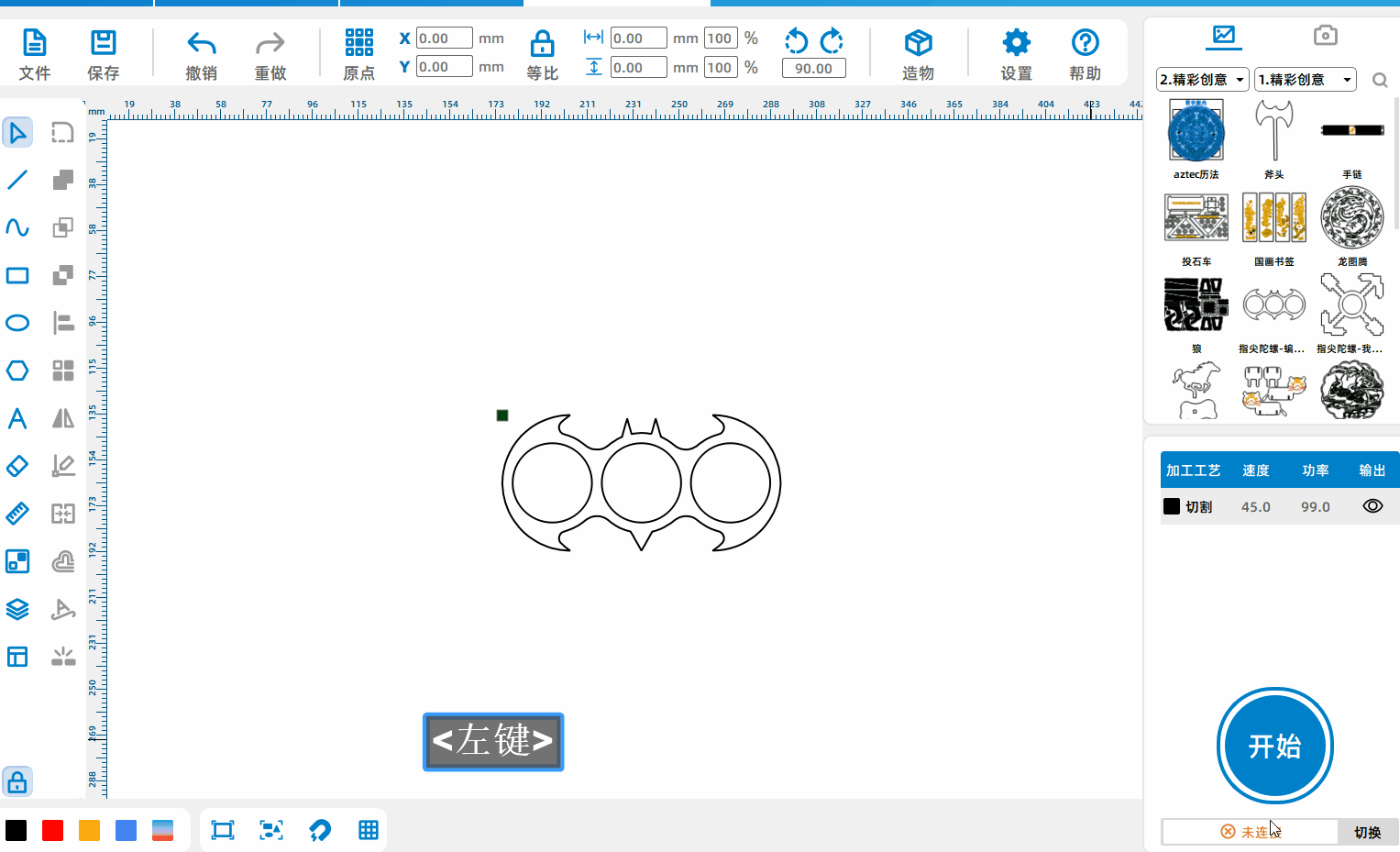Redo with the 重做 arrow
The width and height of the screenshot is (1400, 852).
(x=270, y=43)
